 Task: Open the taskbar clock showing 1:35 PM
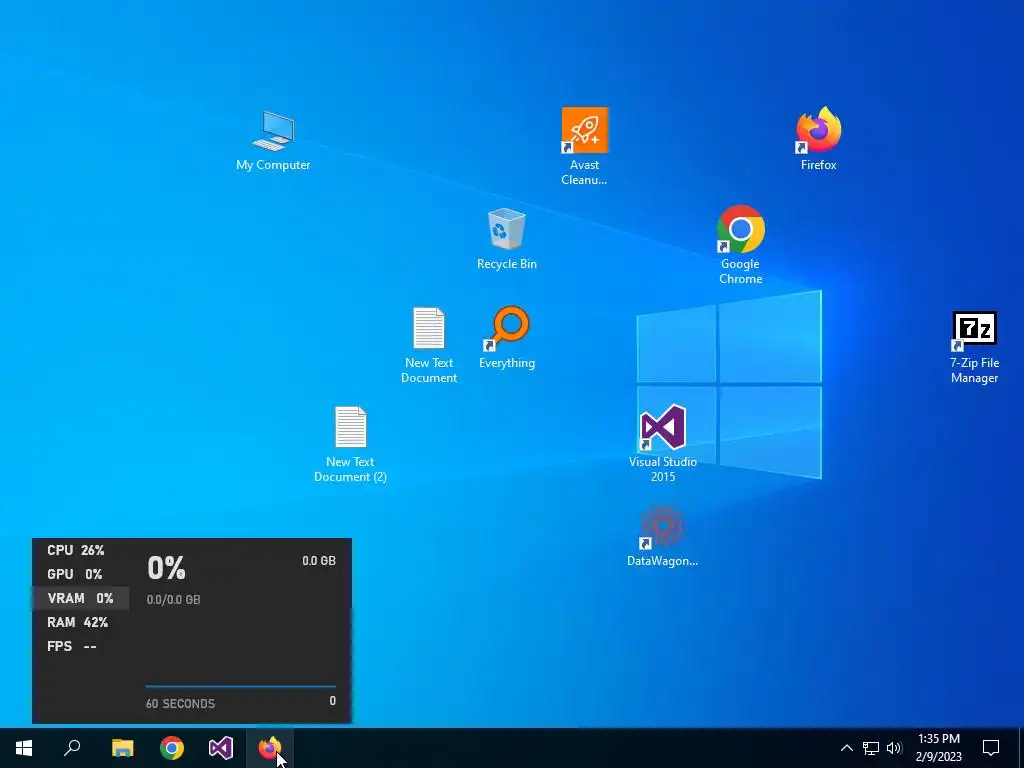pos(939,748)
